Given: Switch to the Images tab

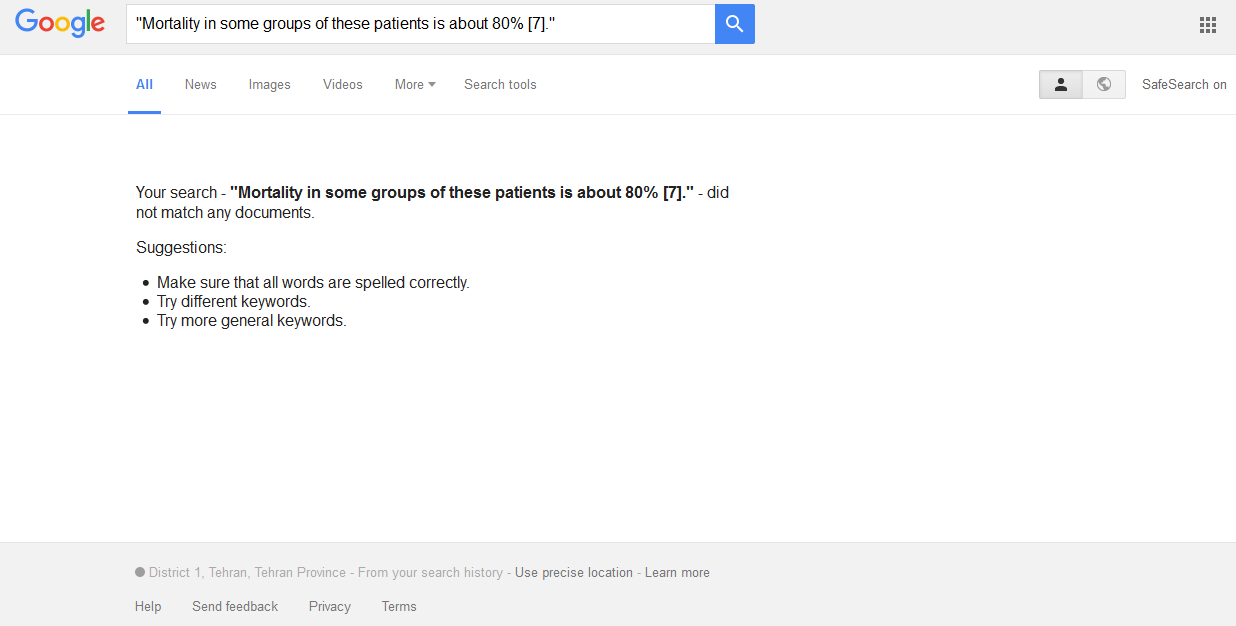Looking at the screenshot, I should point(269,85).
